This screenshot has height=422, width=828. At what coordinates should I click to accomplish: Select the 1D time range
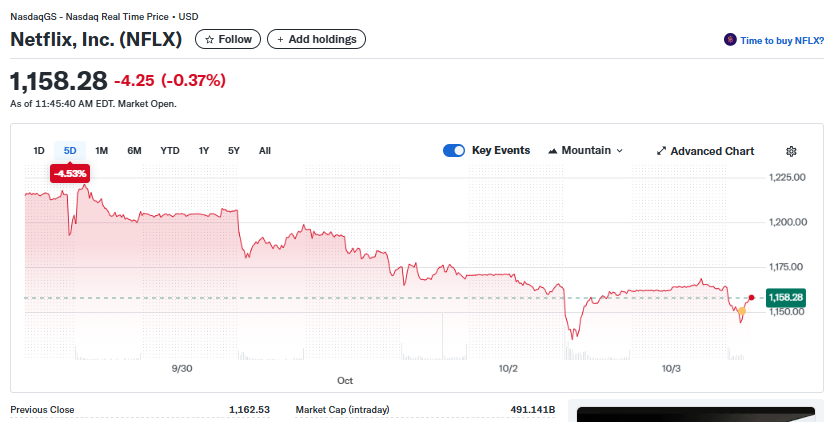[39, 151]
